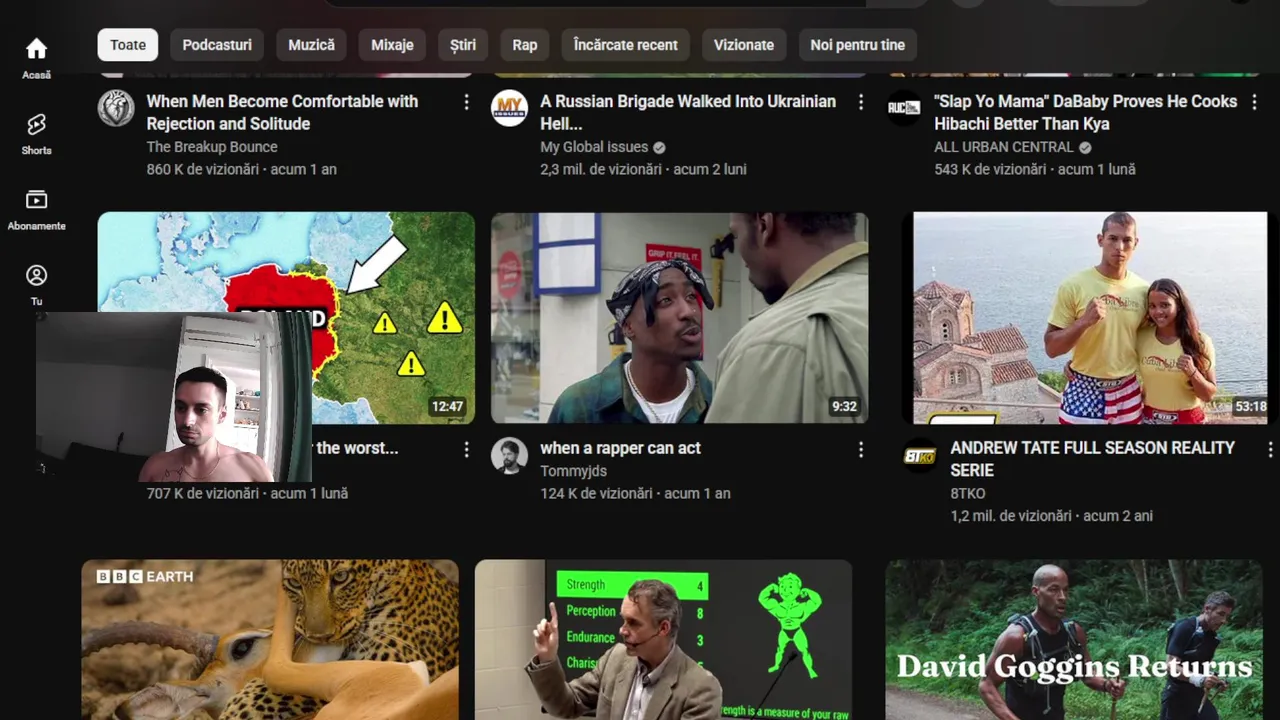The image size is (1280, 720).
Task: Go to Acasă home in sidebar
Action: tap(36, 58)
